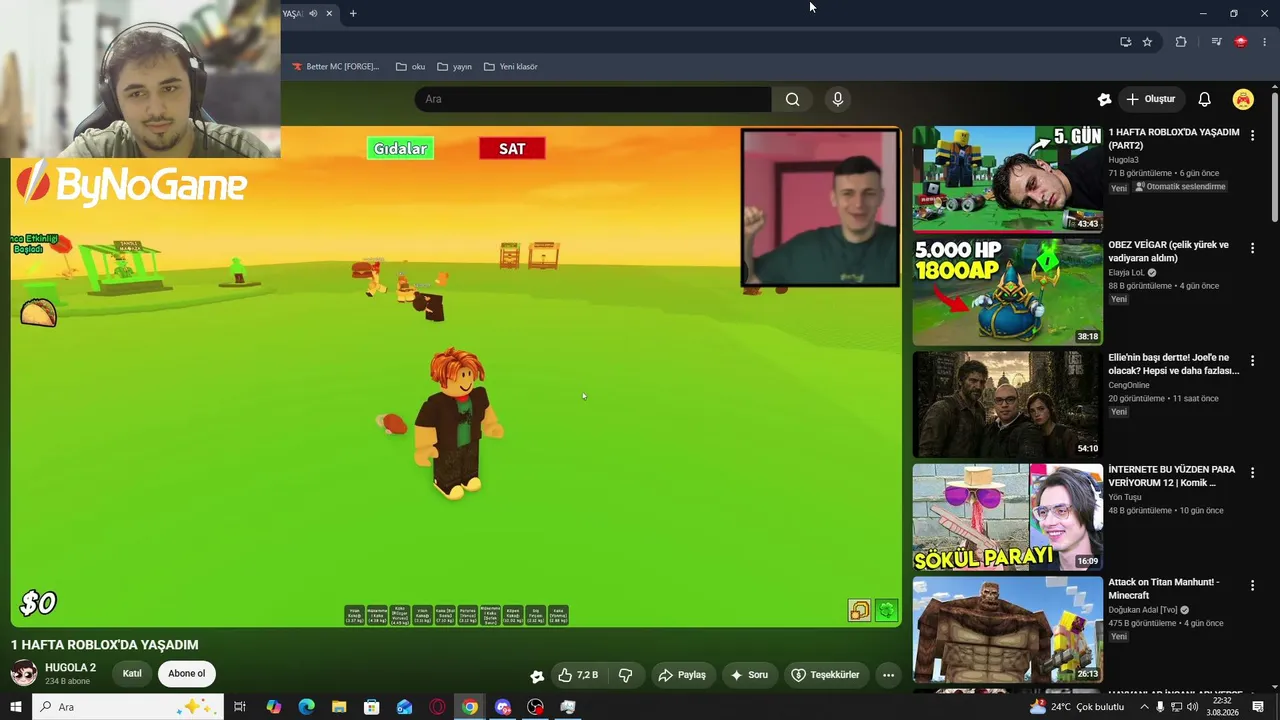
Task: Open more options for Attack on Titan Manhunt
Action: [x=1252, y=585]
